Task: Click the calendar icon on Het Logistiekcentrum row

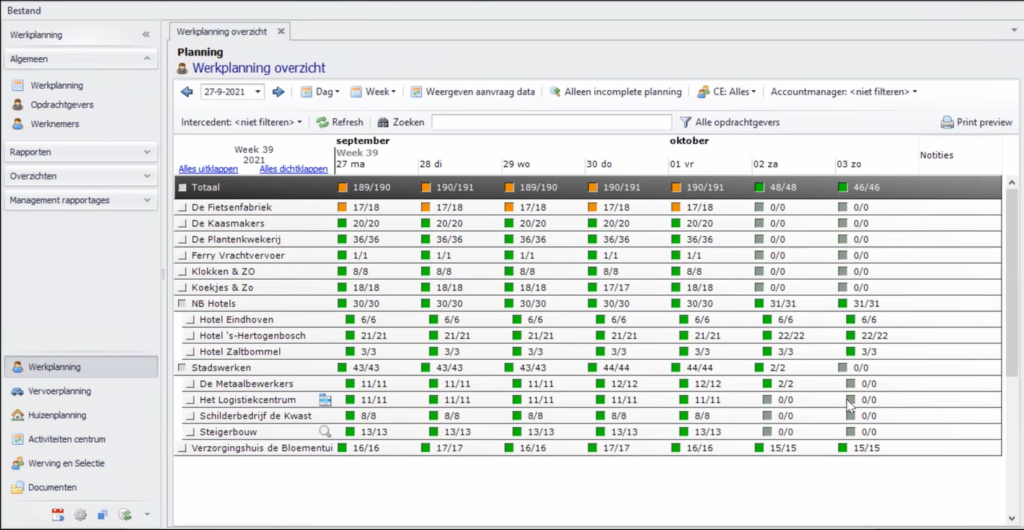Action: click(x=325, y=400)
